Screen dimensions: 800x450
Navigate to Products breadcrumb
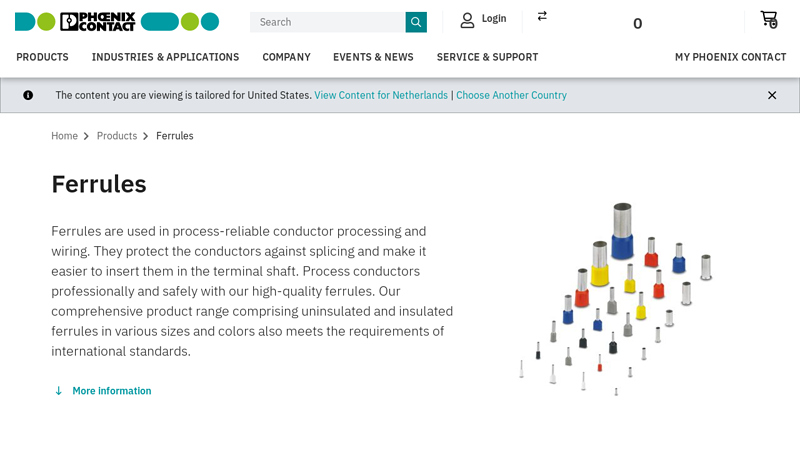[x=117, y=136]
